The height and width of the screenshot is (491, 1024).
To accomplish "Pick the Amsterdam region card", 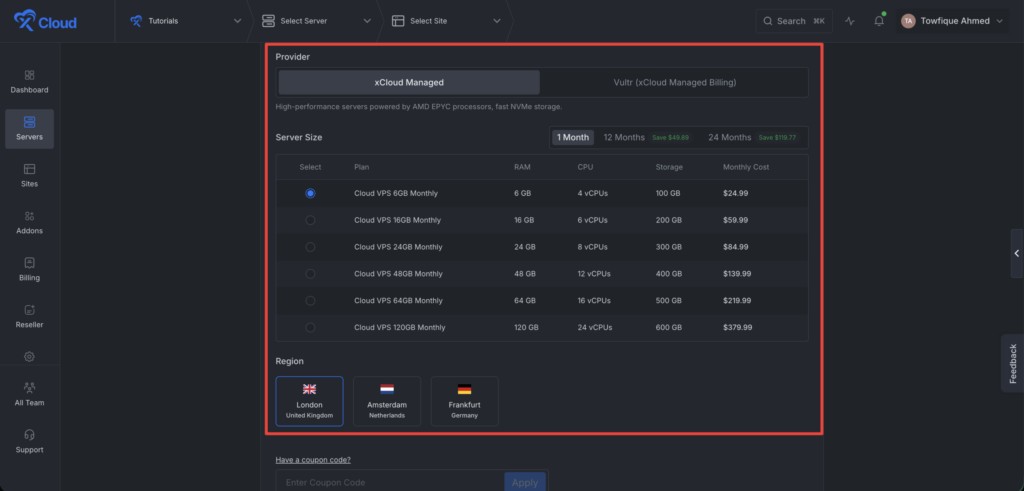I will click(387, 402).
